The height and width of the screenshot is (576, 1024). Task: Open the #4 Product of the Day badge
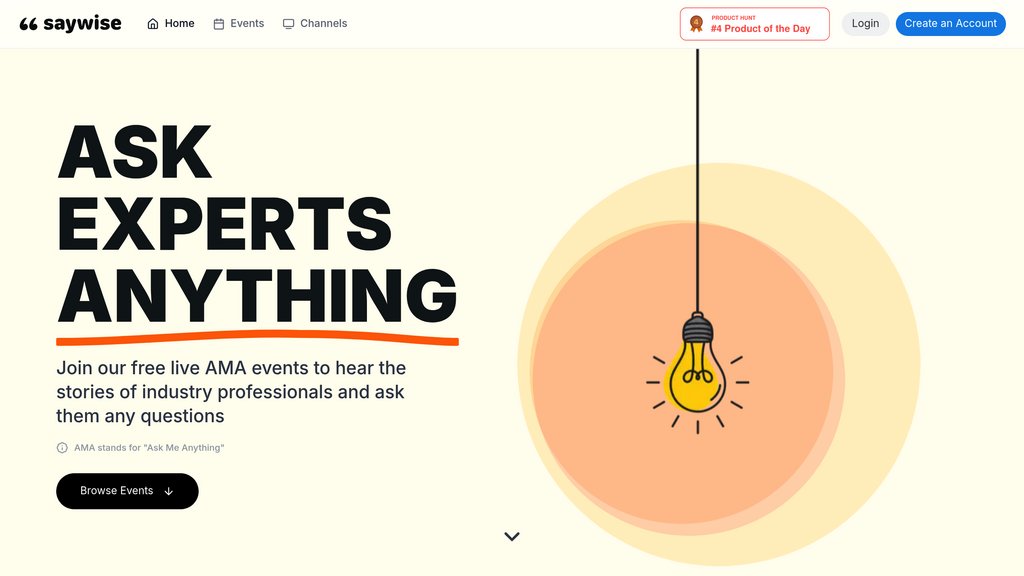(754, 24)
